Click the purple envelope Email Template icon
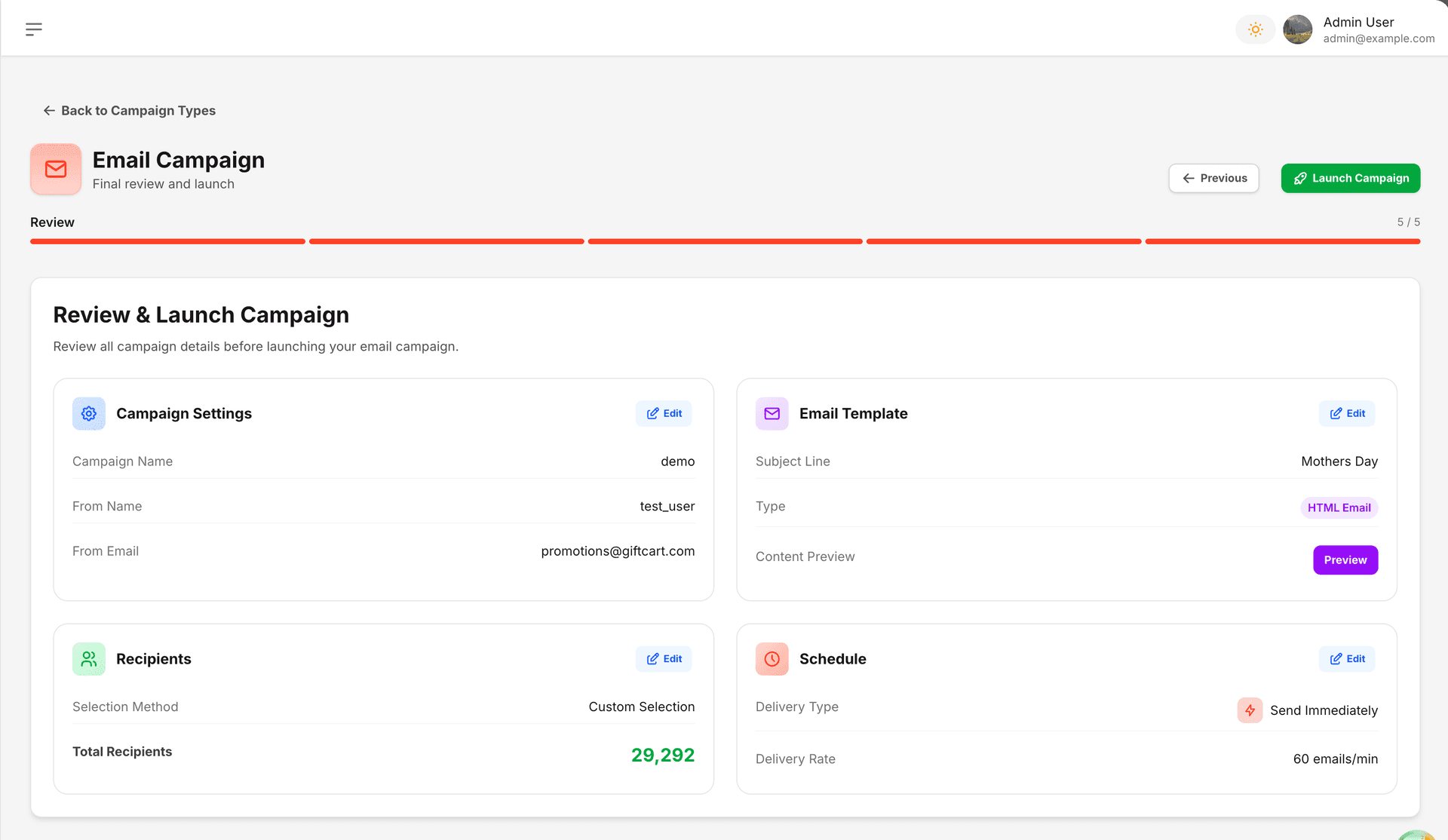 pos(772,414)
